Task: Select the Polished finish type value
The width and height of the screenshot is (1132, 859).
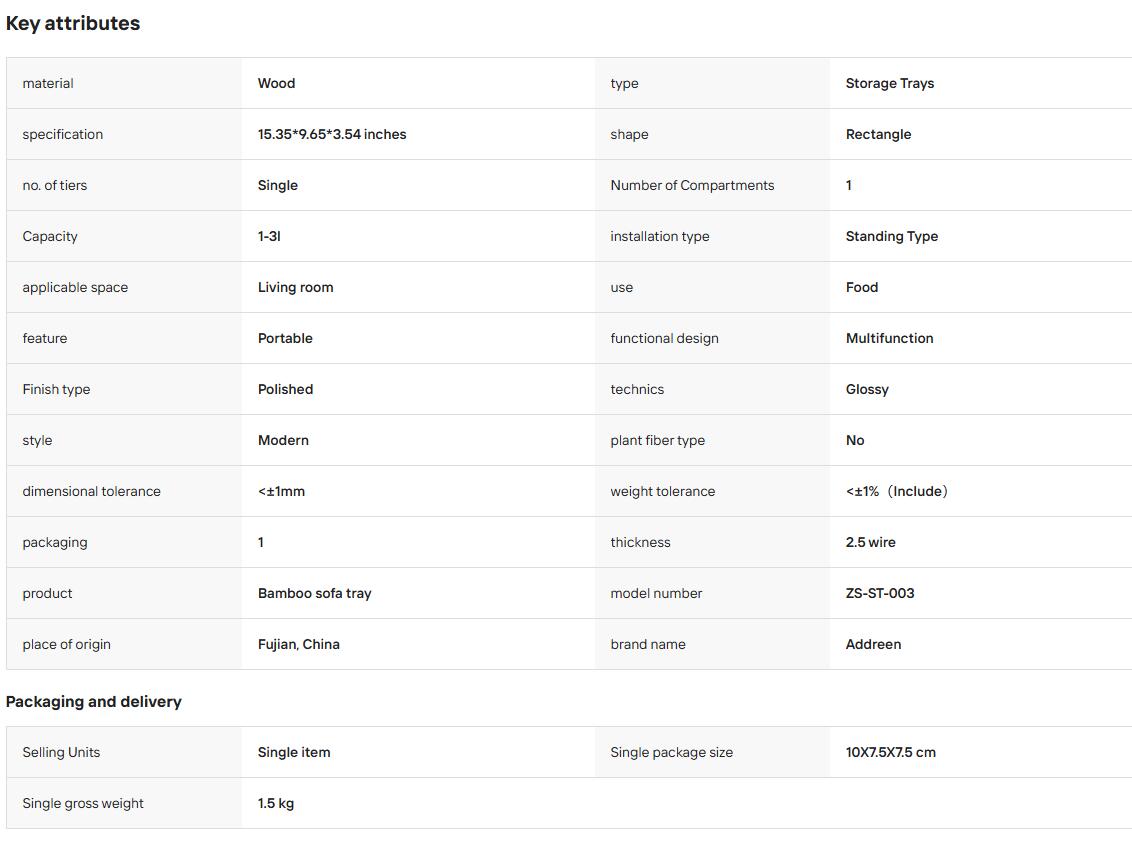Action: coord(285,389)
